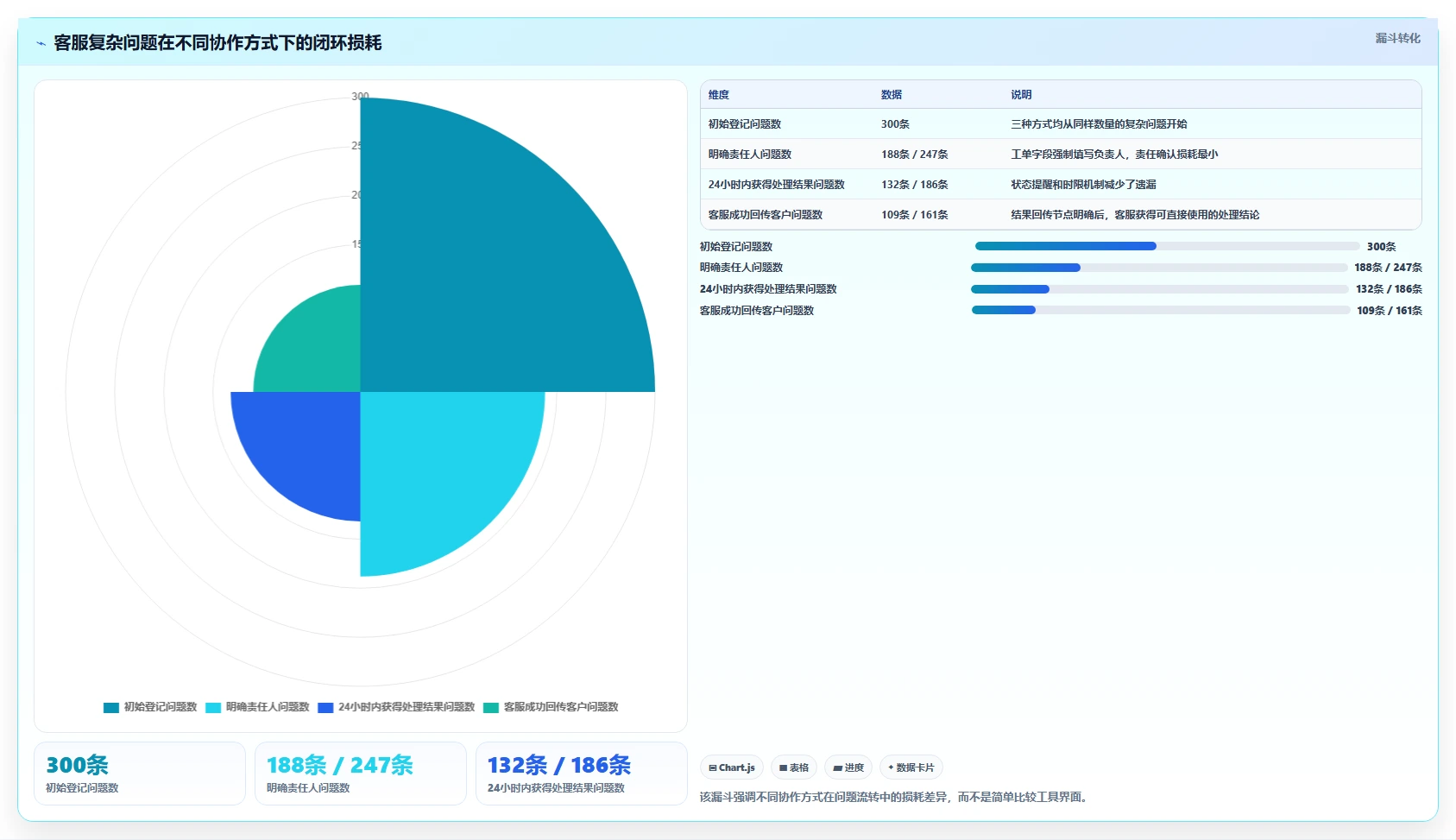This screenshot has width=1456, height=840.
Task: Open the 188条 / 247条 data card
Action: click(361, 774)
